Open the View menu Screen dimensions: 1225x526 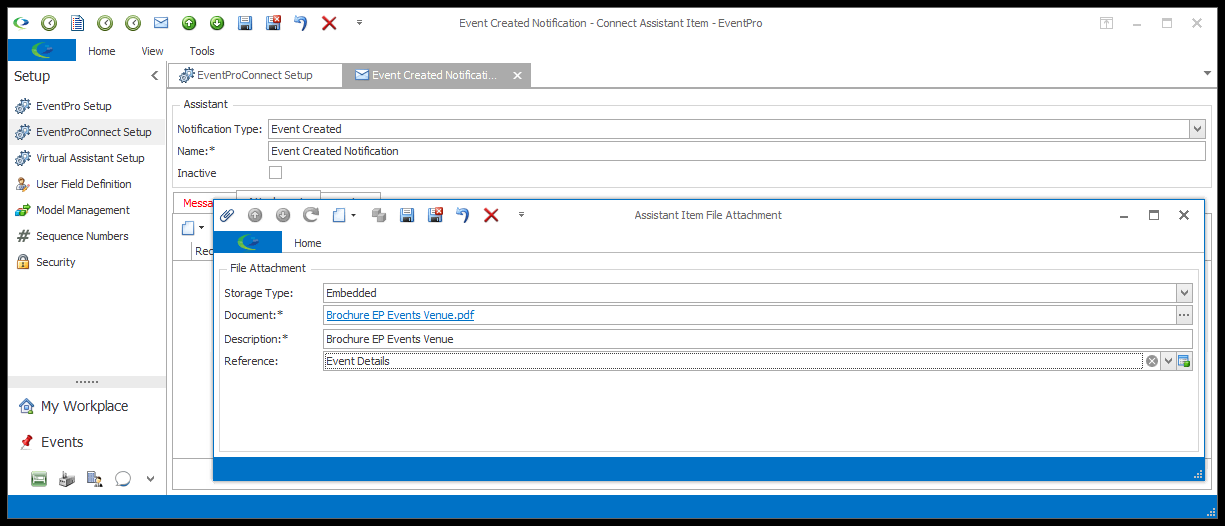[x=152, y=51]
